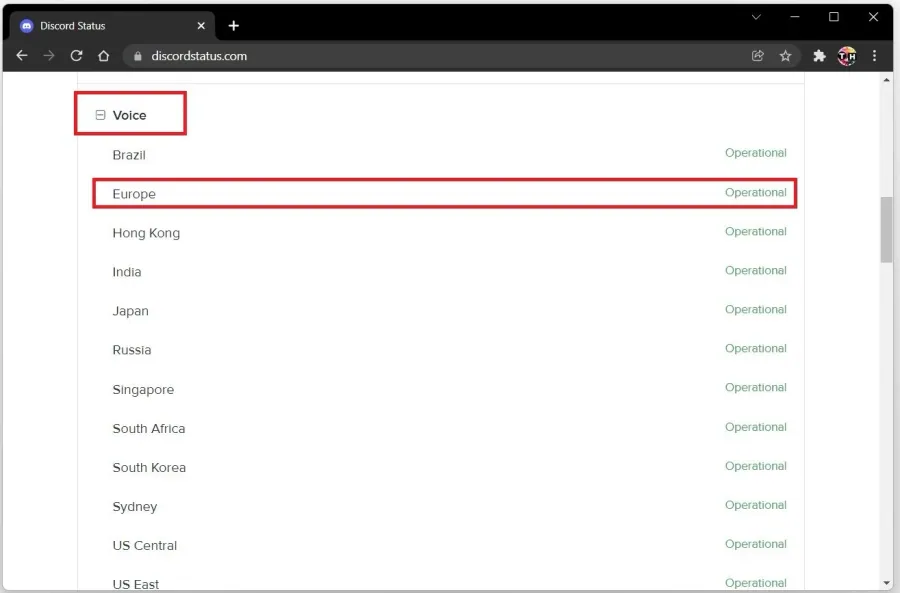Click the Operational status for Europe
Viewport: 900px width, 593px height.
(x=755, y=192)
